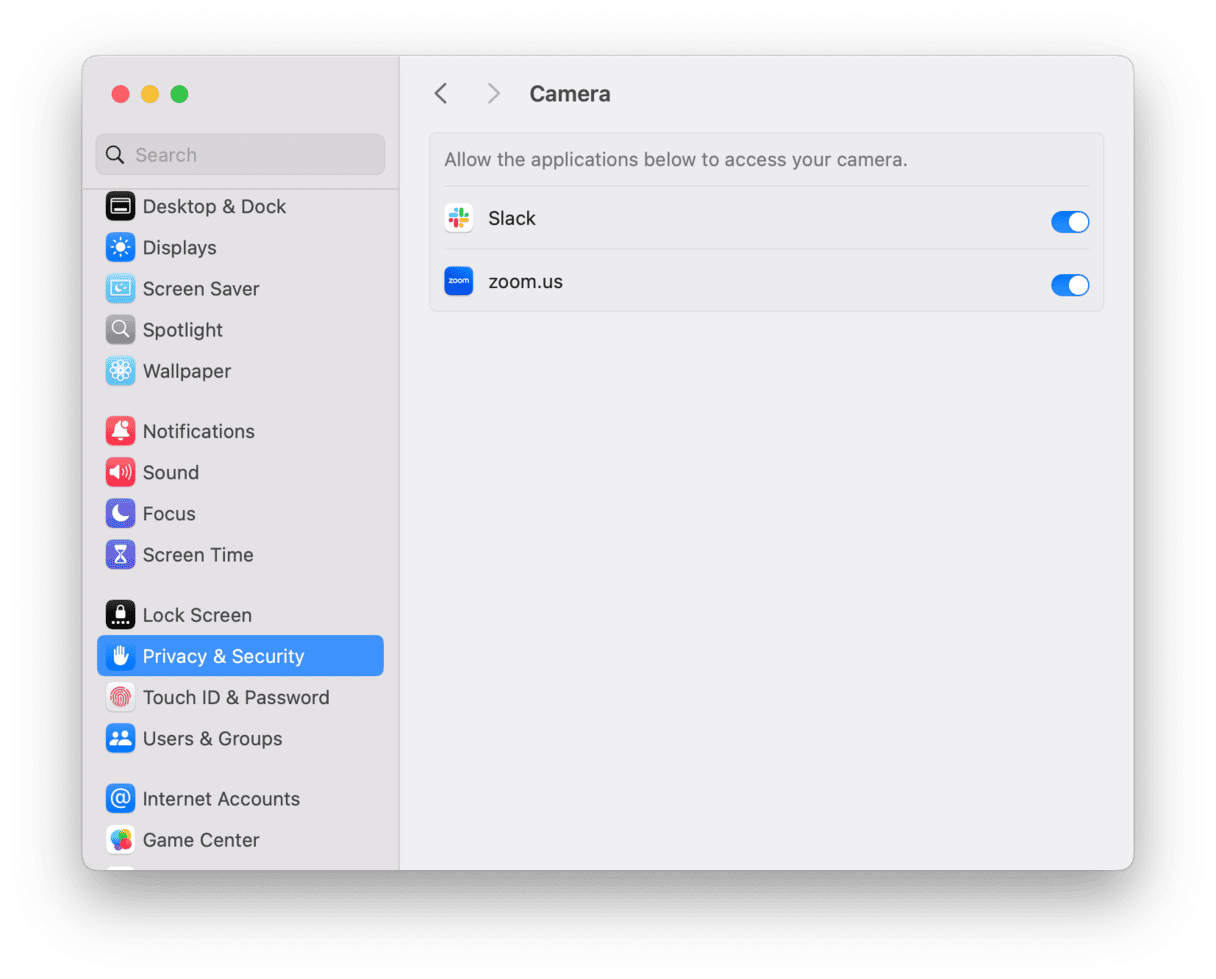Screen dimensions: 1216x979
Task: Click the Notifications bell icon
Action: tap(120, 431)
